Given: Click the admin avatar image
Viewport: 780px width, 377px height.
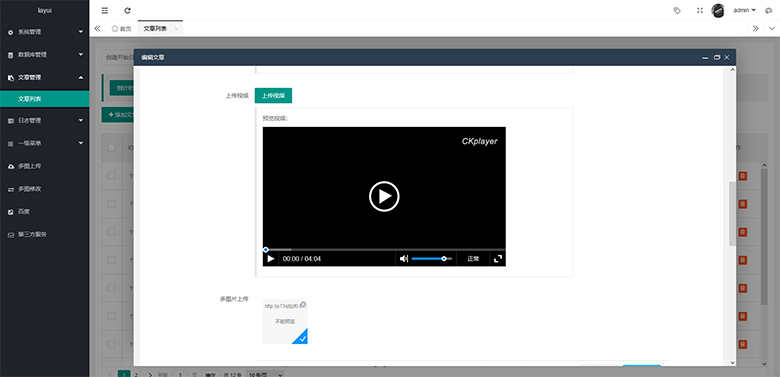Looking at the screenshot, I should 718,10.
